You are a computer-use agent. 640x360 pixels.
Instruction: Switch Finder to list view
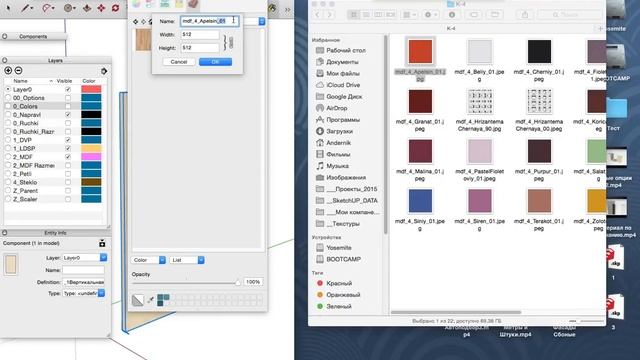366,15
